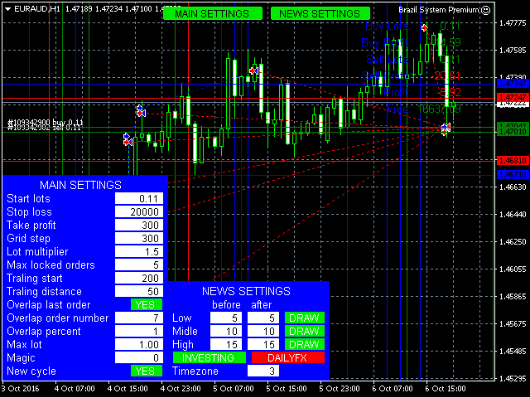Toggle the INVESTING news source button
The width and height of the screenshot is (530, 397).
pos(209,357)
